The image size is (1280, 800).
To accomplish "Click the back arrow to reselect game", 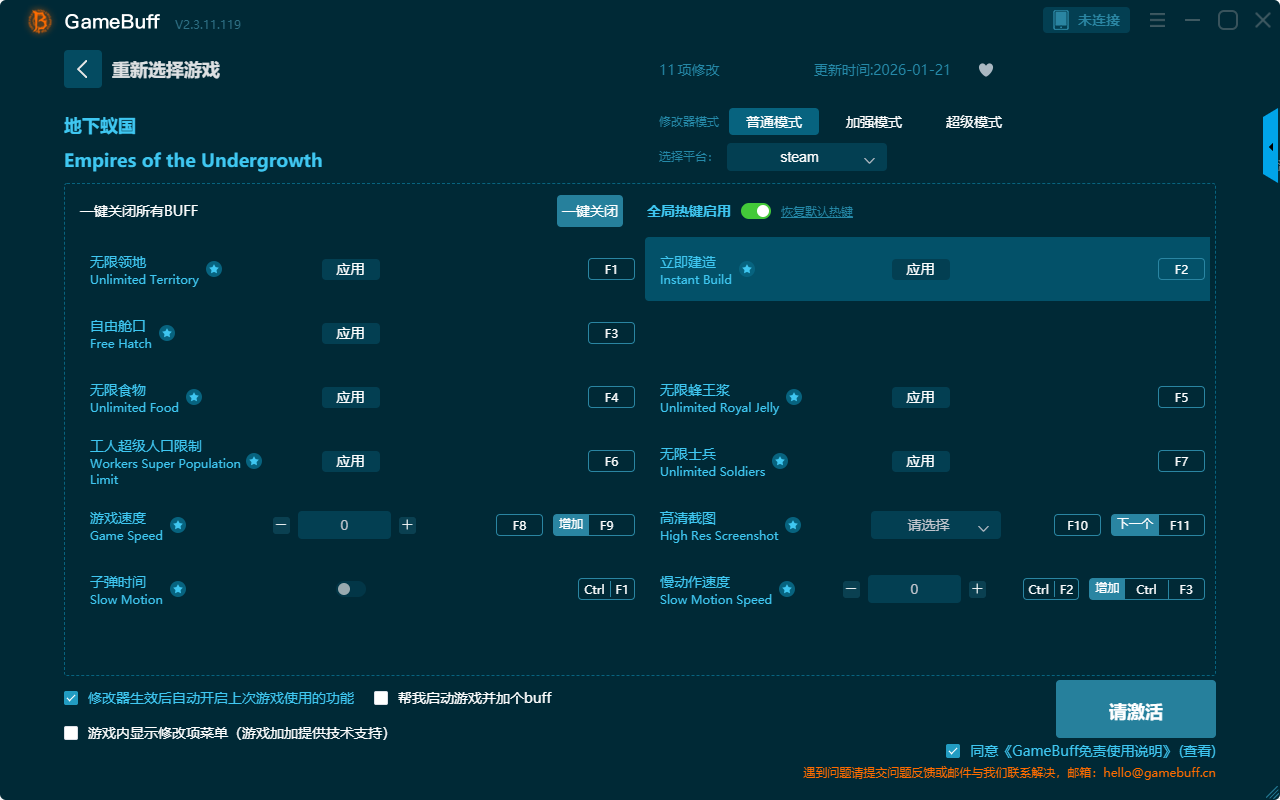I will (83, 69).
